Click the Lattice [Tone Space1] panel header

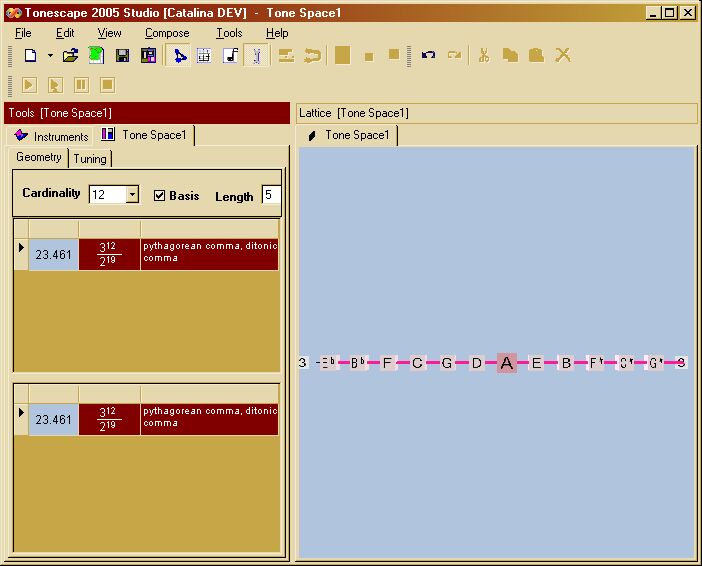(497, 113)
